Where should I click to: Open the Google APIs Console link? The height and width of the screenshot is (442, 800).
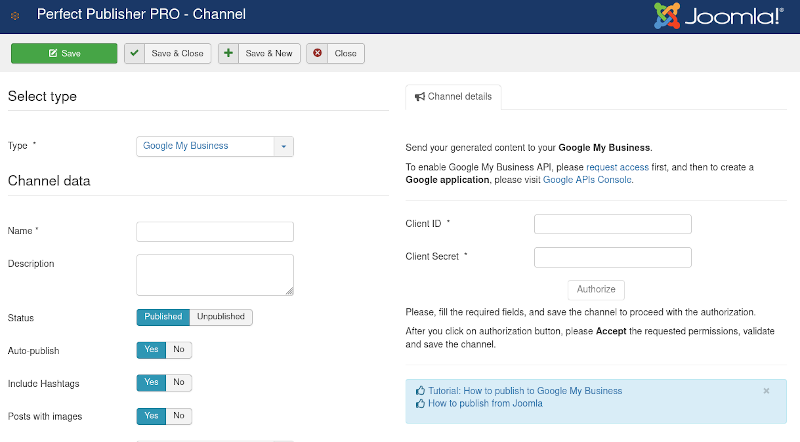[x=587, y=180]
